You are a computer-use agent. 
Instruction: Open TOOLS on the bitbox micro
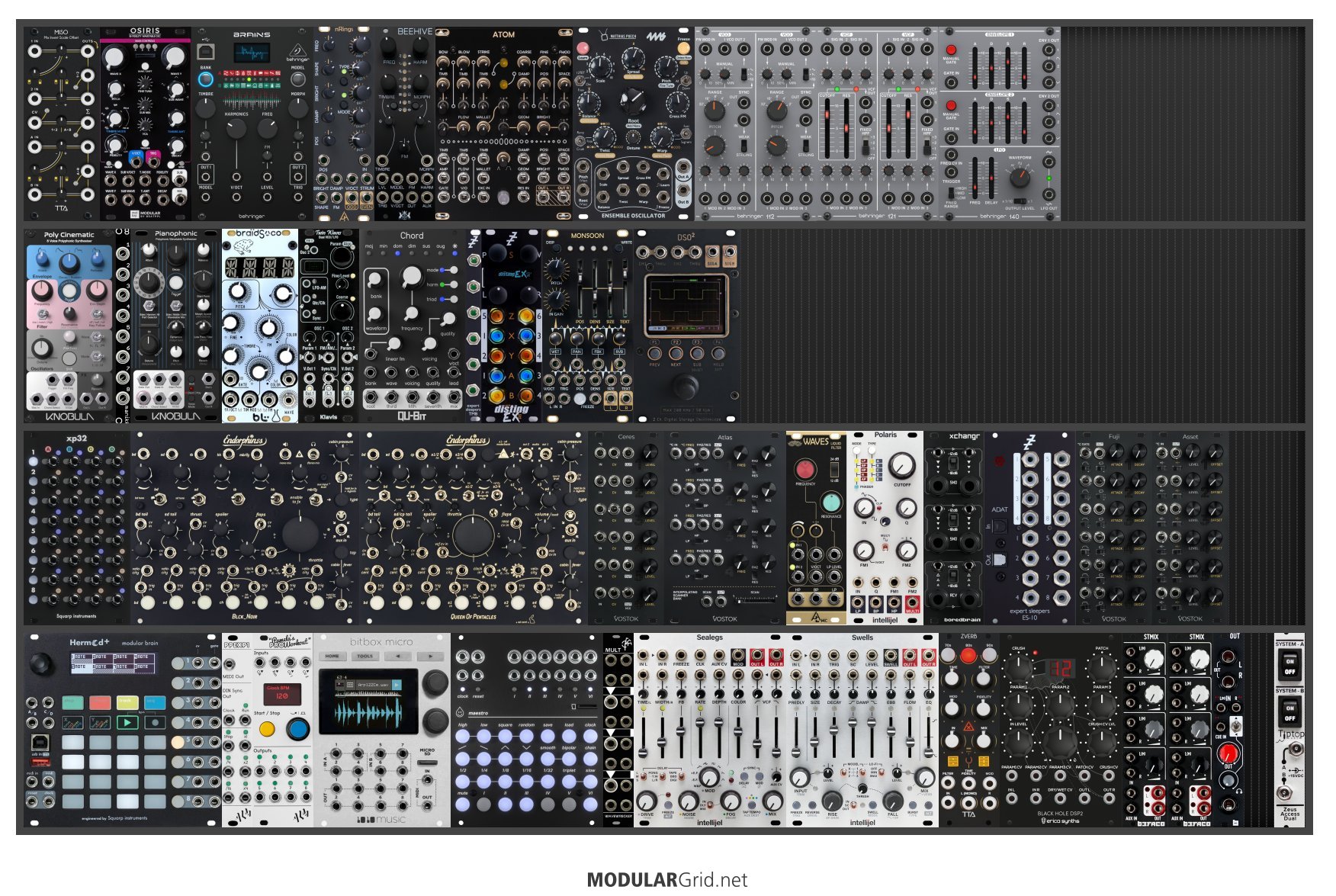(x=365, y=656)
